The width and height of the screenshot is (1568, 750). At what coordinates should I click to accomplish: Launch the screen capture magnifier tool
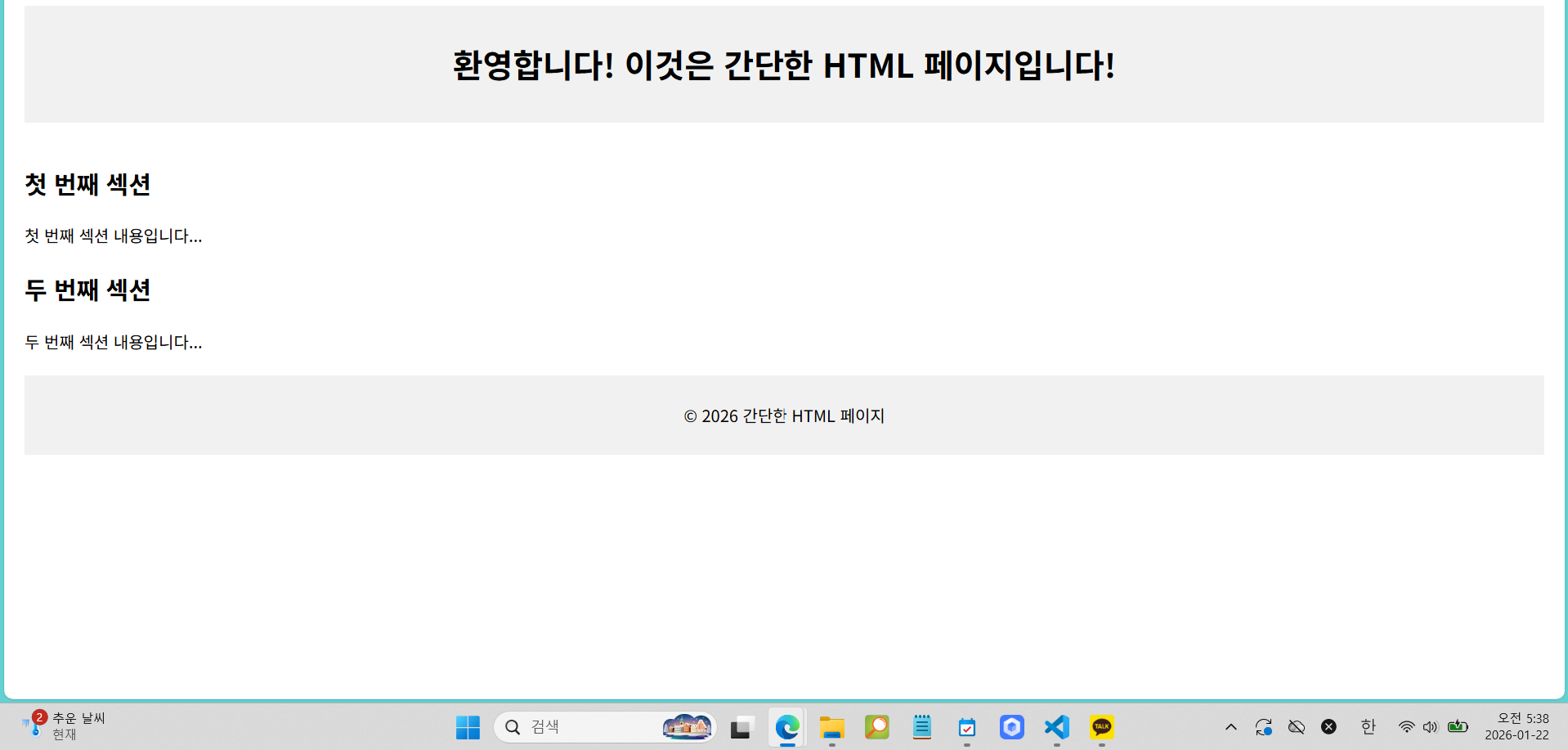tap(876, 727)
